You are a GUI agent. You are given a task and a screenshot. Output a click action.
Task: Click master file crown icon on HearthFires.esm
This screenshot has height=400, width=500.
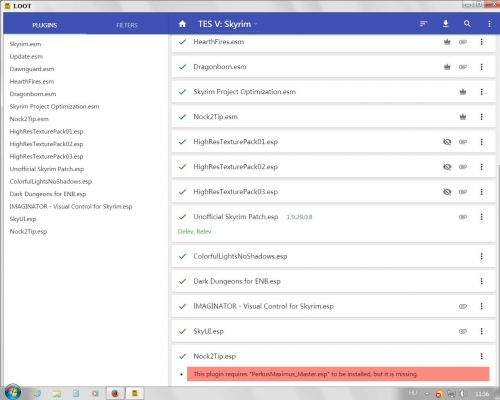tap(447, 42)
